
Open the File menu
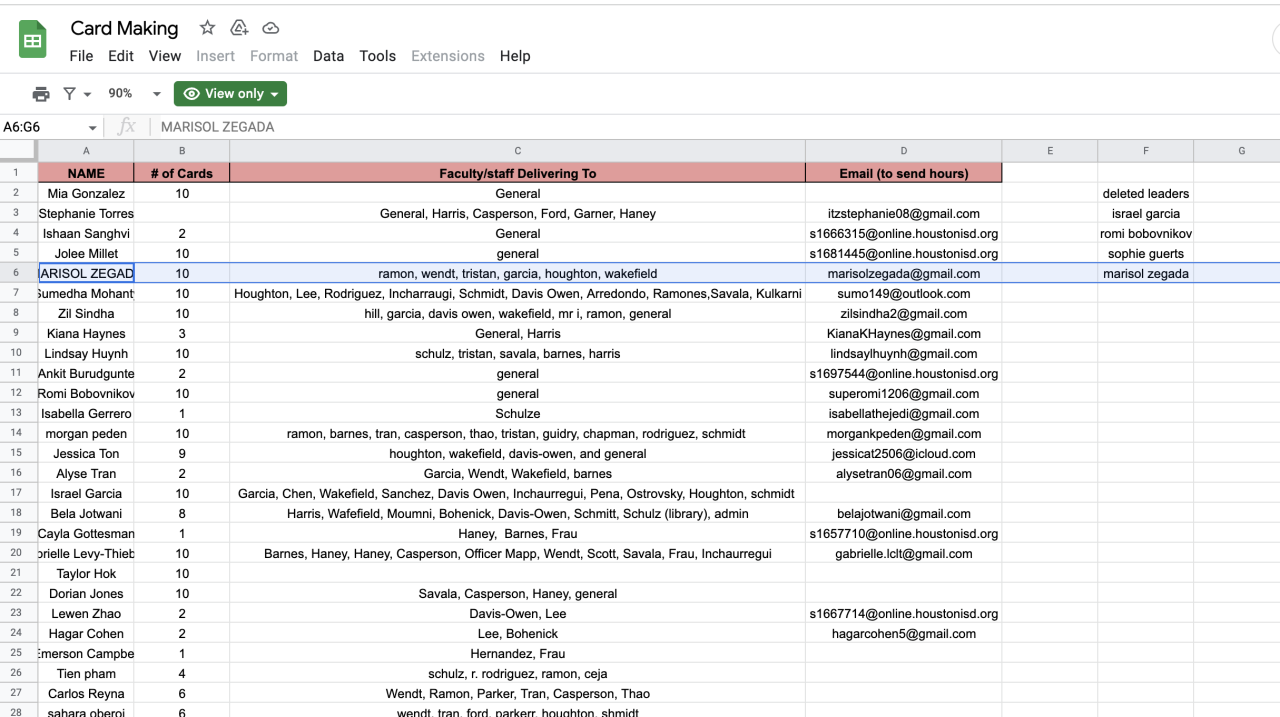[x=81, y=56]
